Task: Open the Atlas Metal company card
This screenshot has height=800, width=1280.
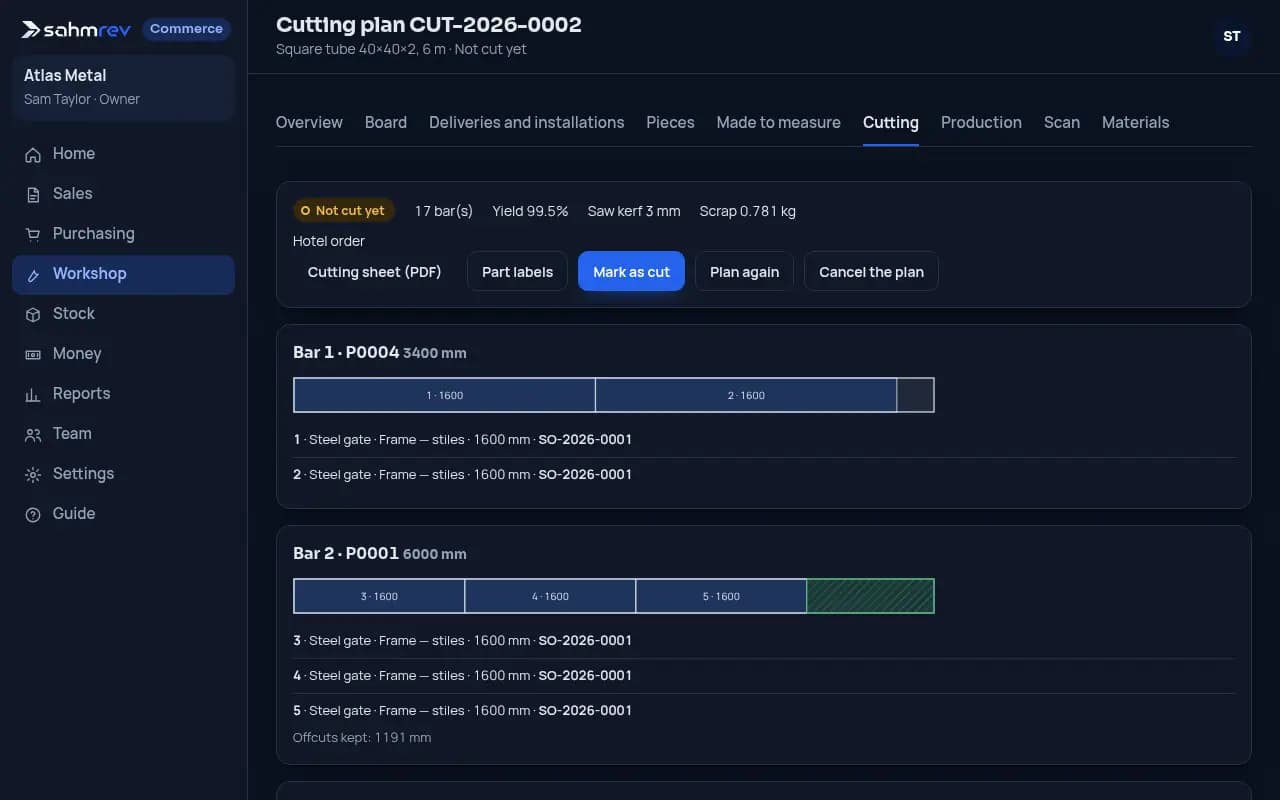Action: [123, 87]
